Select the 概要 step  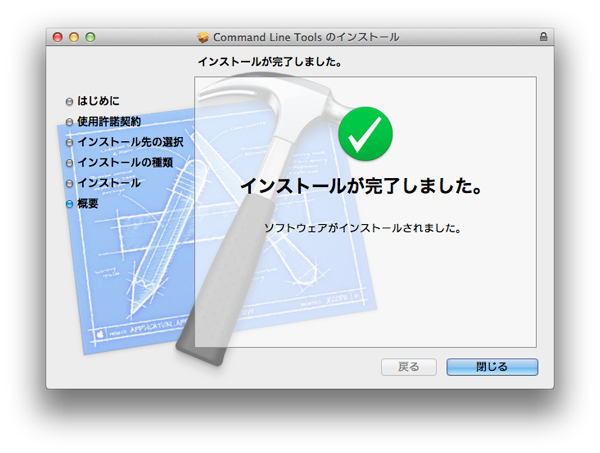(x=88, y=204)
